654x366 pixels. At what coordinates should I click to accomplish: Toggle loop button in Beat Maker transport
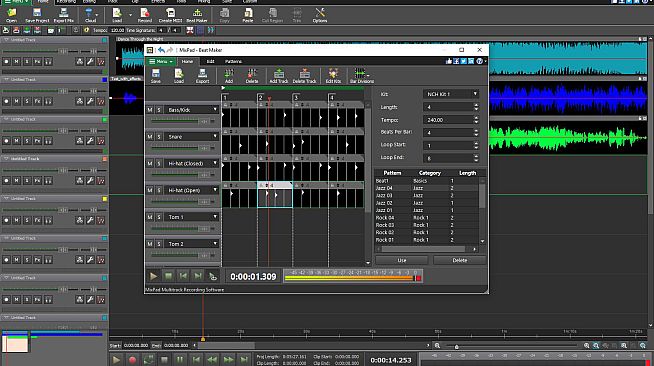(x=213, y=276)
